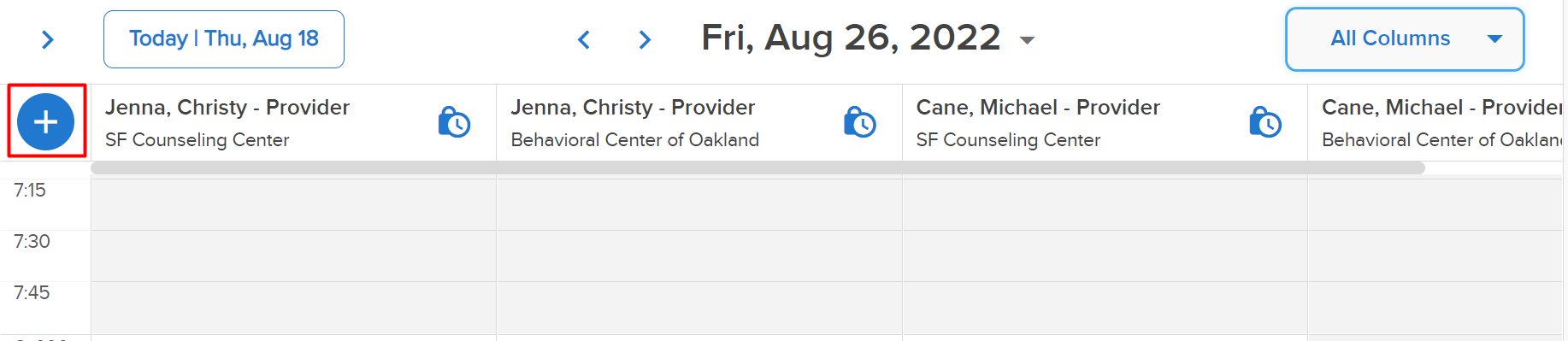Jump to Today, Thu, Aug 18

[x=224, y=39]
